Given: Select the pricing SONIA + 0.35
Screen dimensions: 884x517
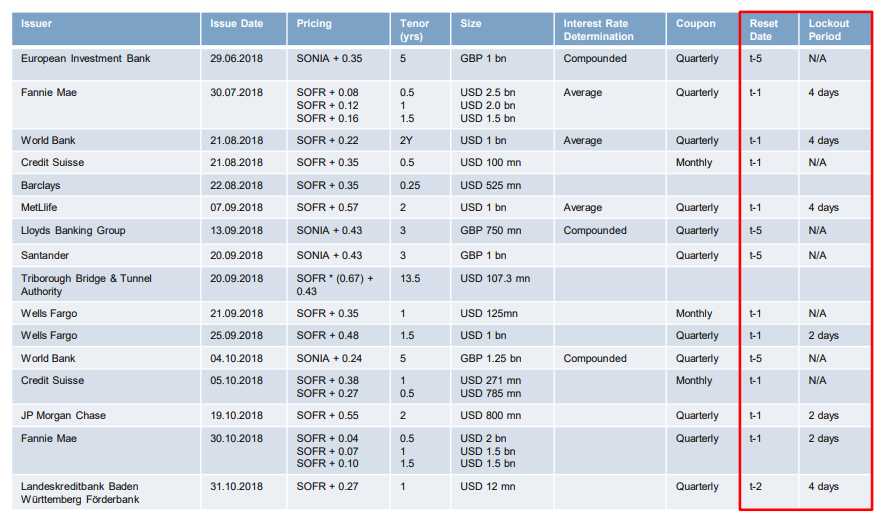Looking at the screenshot, I should [329, 59].
